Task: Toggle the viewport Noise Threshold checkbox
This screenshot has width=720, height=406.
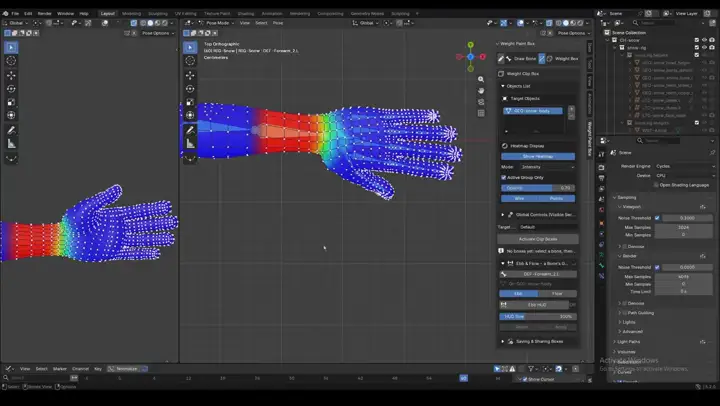Action: (x=657, y=218)
